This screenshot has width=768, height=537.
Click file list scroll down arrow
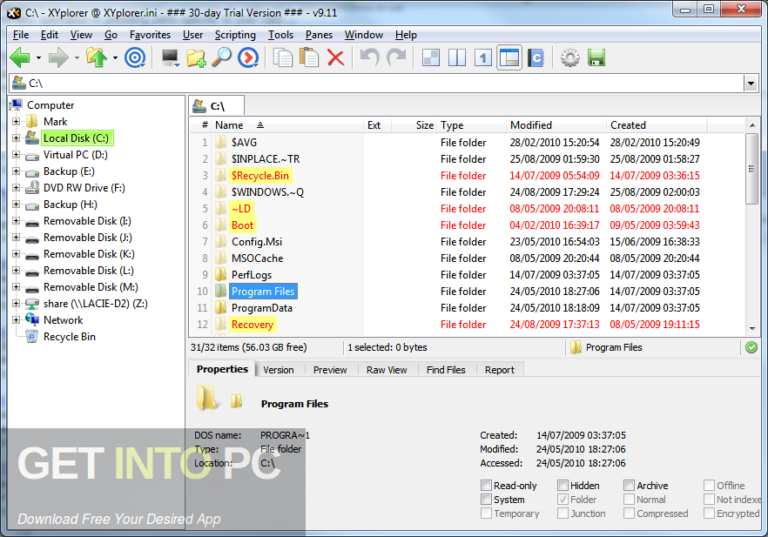[x=752, y=329]
